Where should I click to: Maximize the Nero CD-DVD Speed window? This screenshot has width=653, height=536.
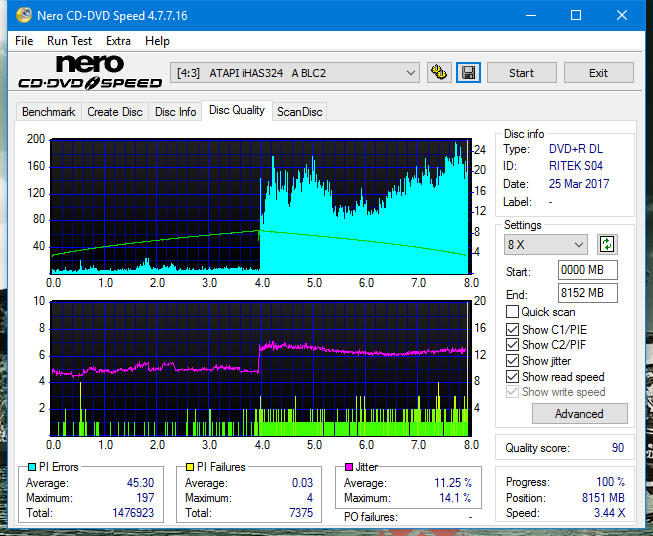click(576, 16)
